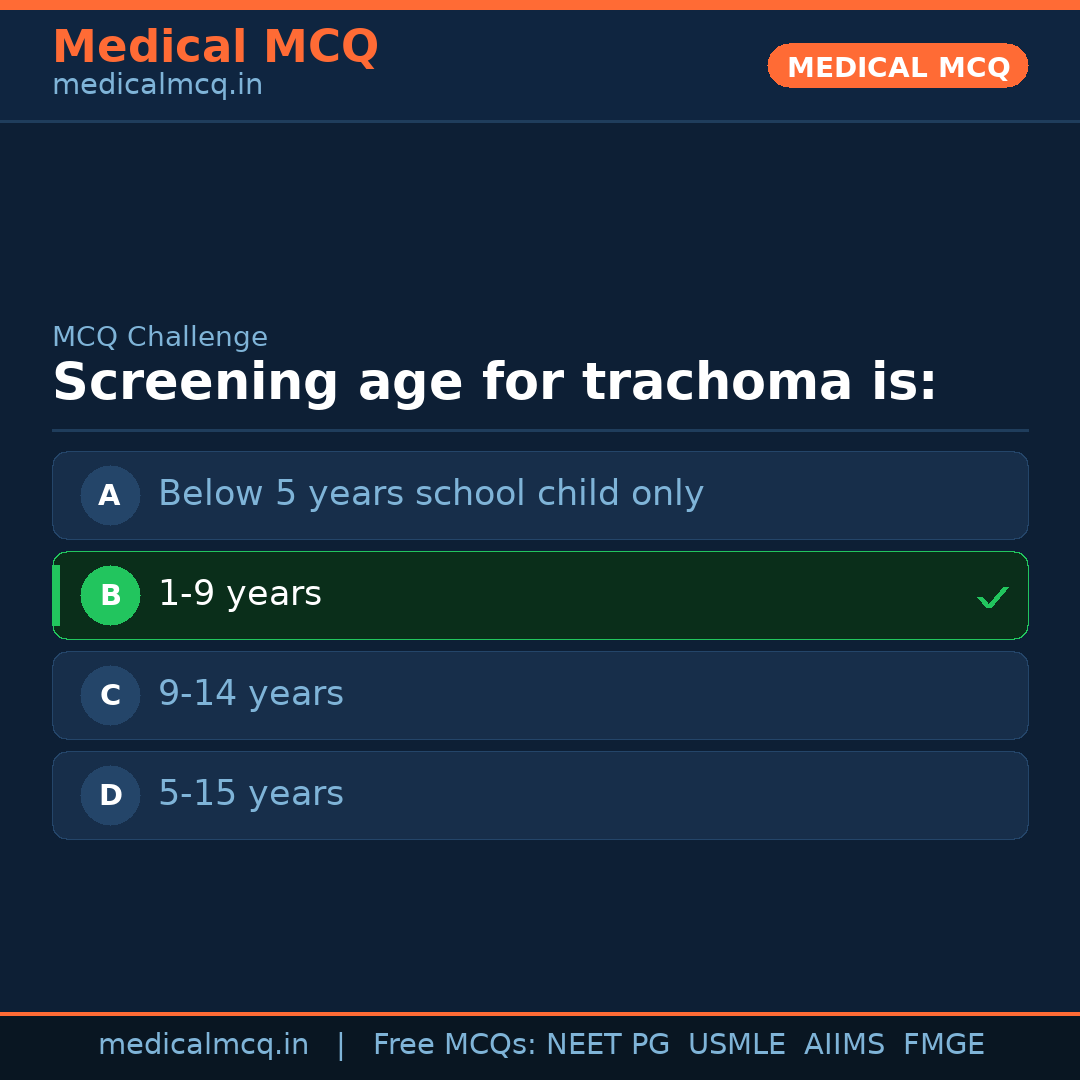Select the letter circle C badge
This screenshot has height=1080, width=1080.
tap(110, 695)
